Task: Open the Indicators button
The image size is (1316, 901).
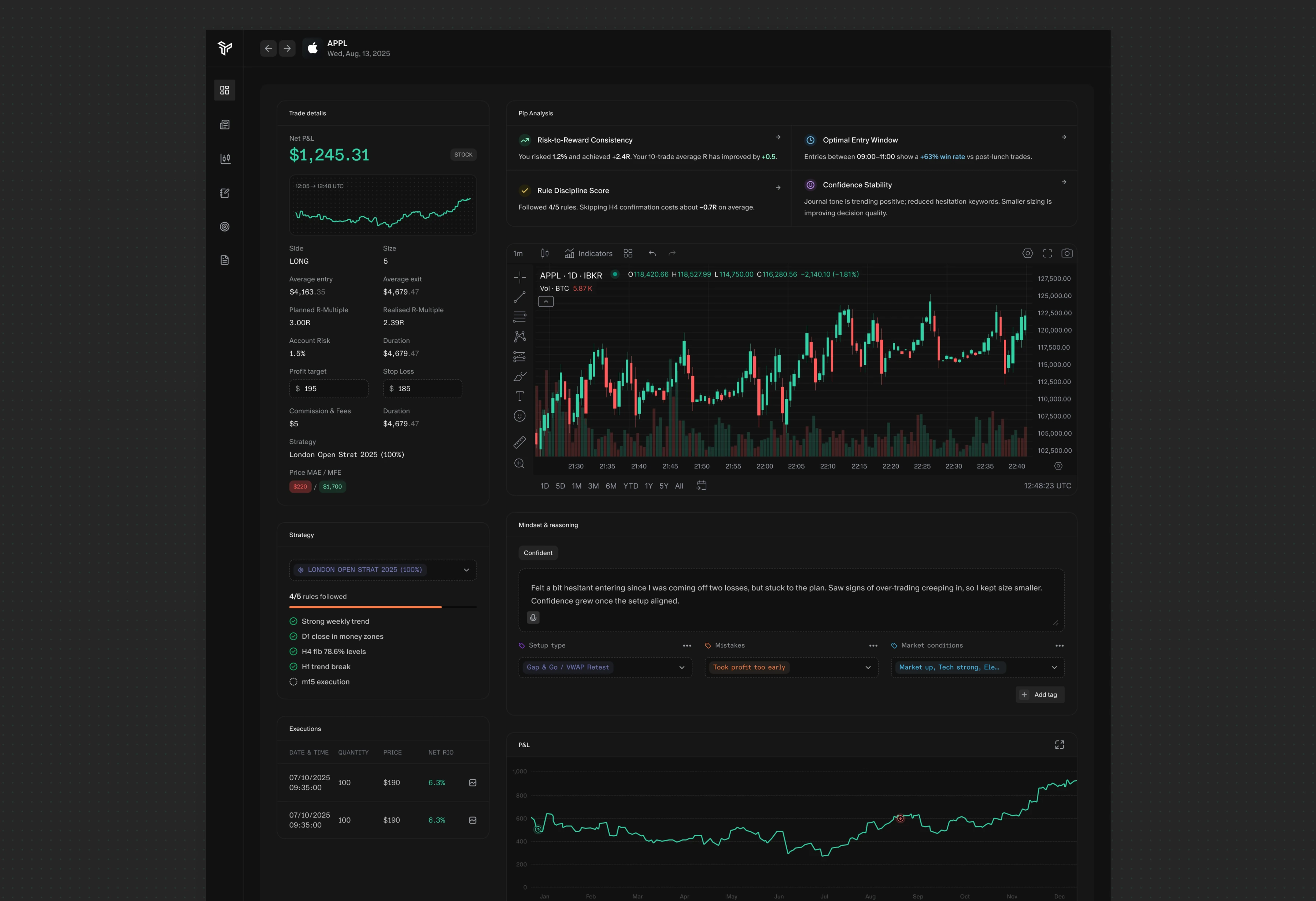Action: [x=588, y=253]
